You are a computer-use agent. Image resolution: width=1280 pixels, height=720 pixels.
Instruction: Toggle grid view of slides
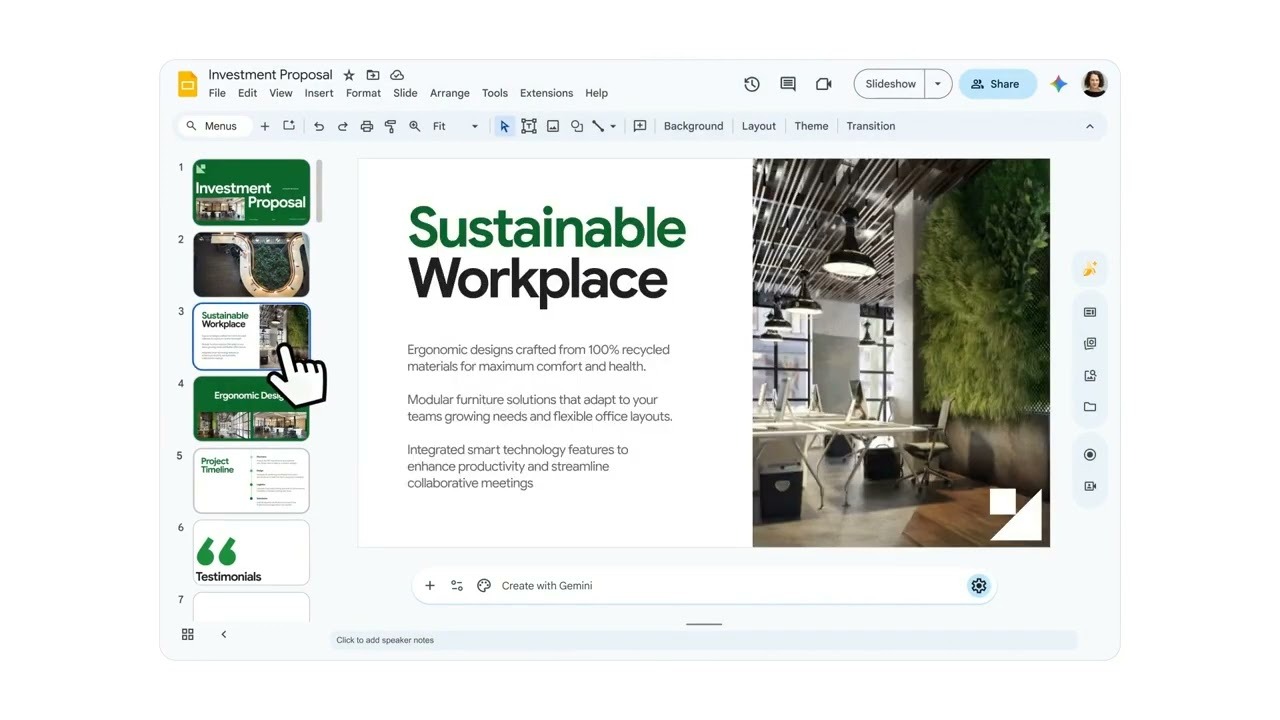(x=187, y=634)
